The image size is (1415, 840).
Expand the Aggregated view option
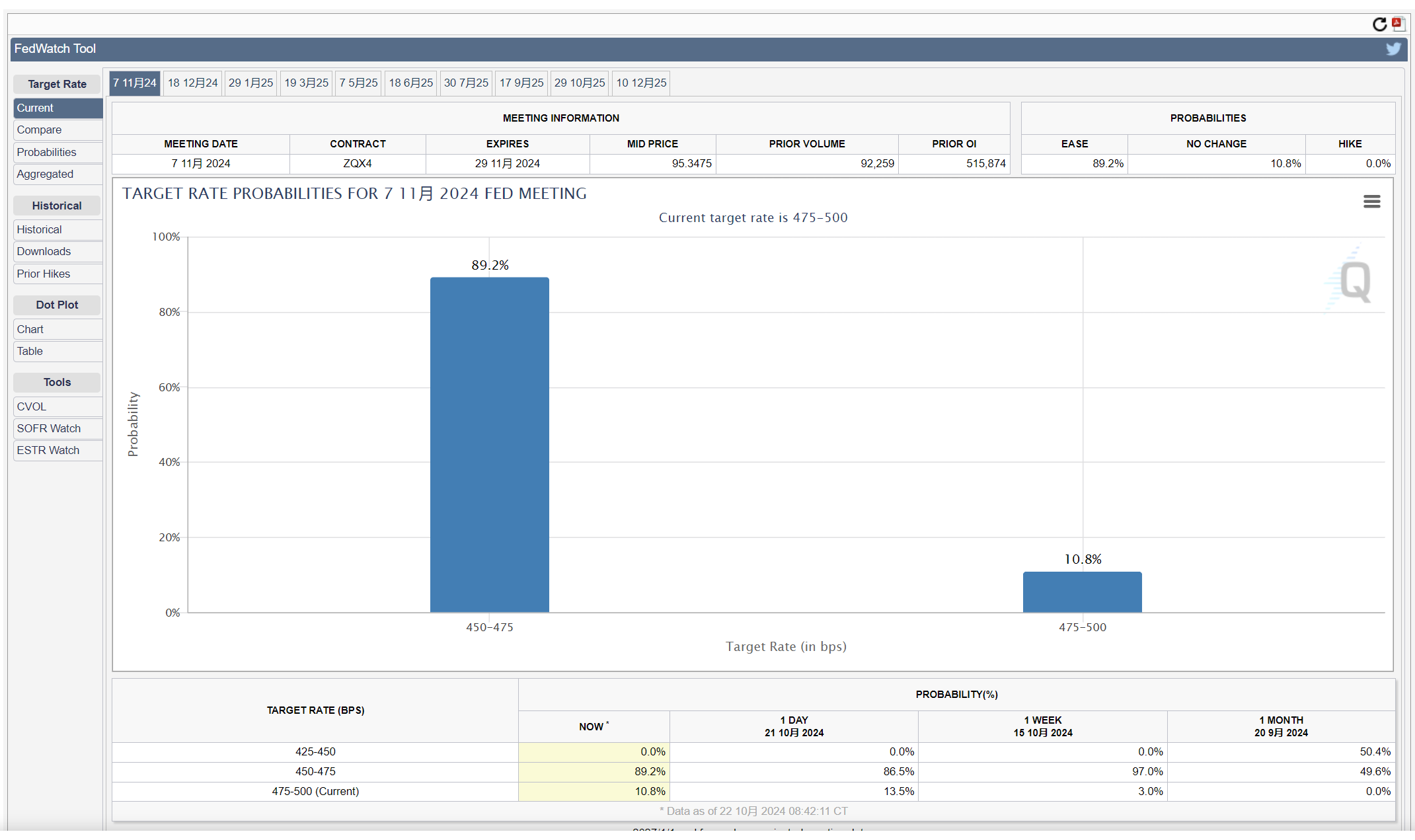click(43, 174)
